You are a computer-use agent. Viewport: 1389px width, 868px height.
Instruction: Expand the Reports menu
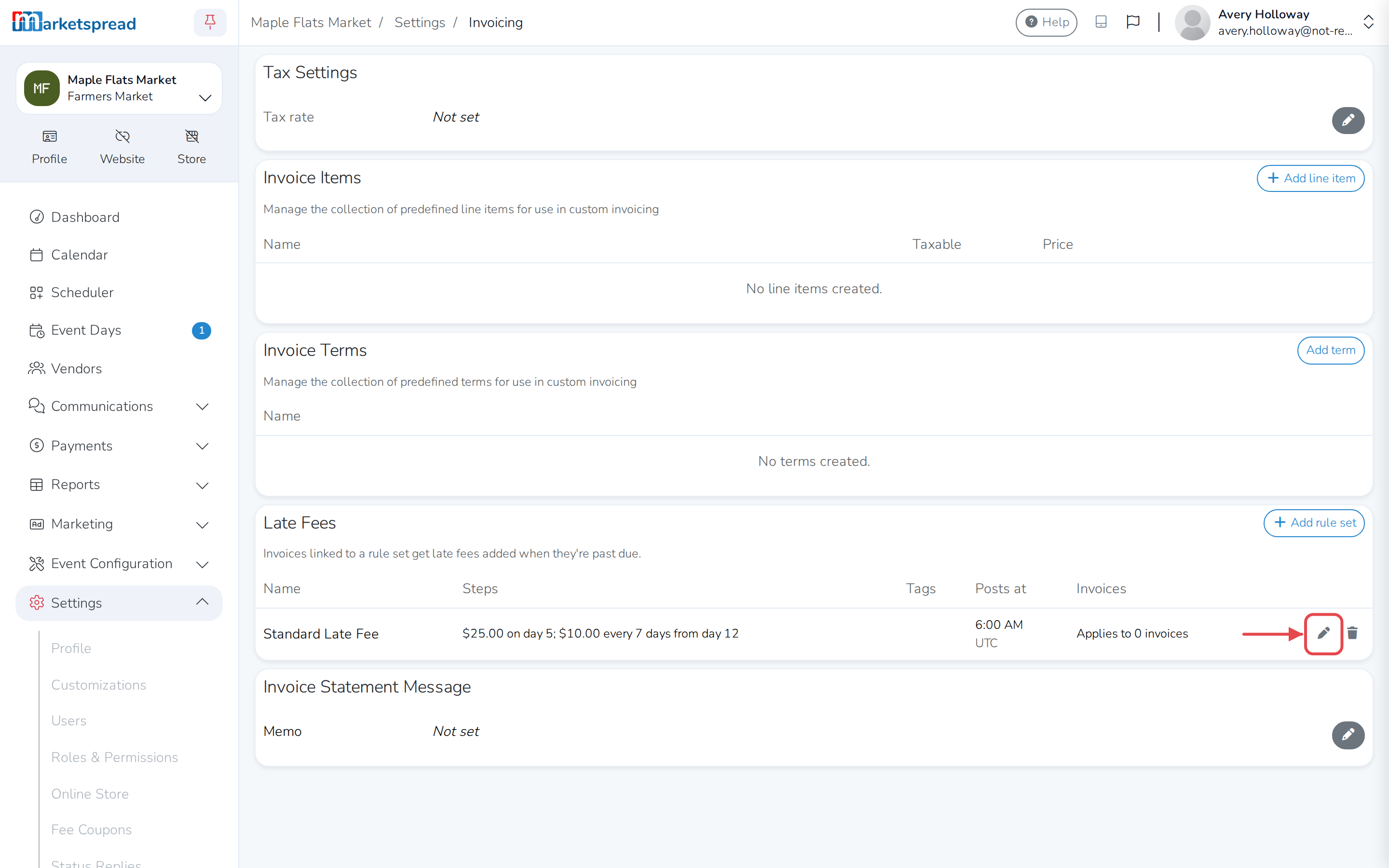coord(119,485)
